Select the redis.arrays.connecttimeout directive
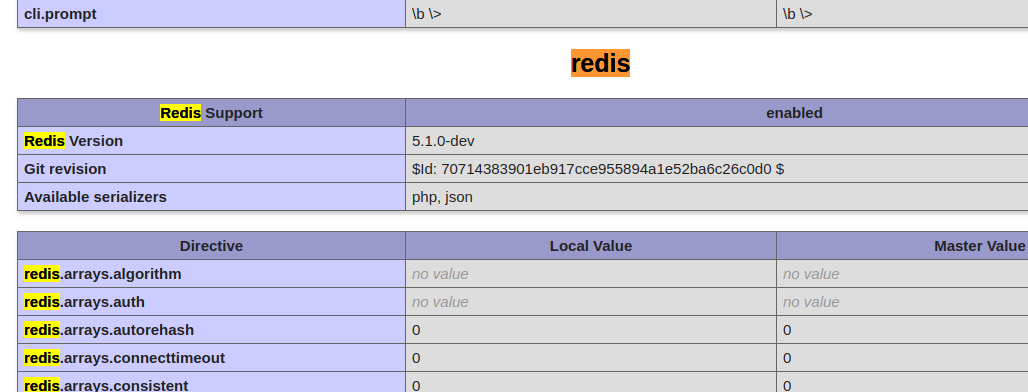The height and width of the screenshot is (392, 1028). (212, 358)
